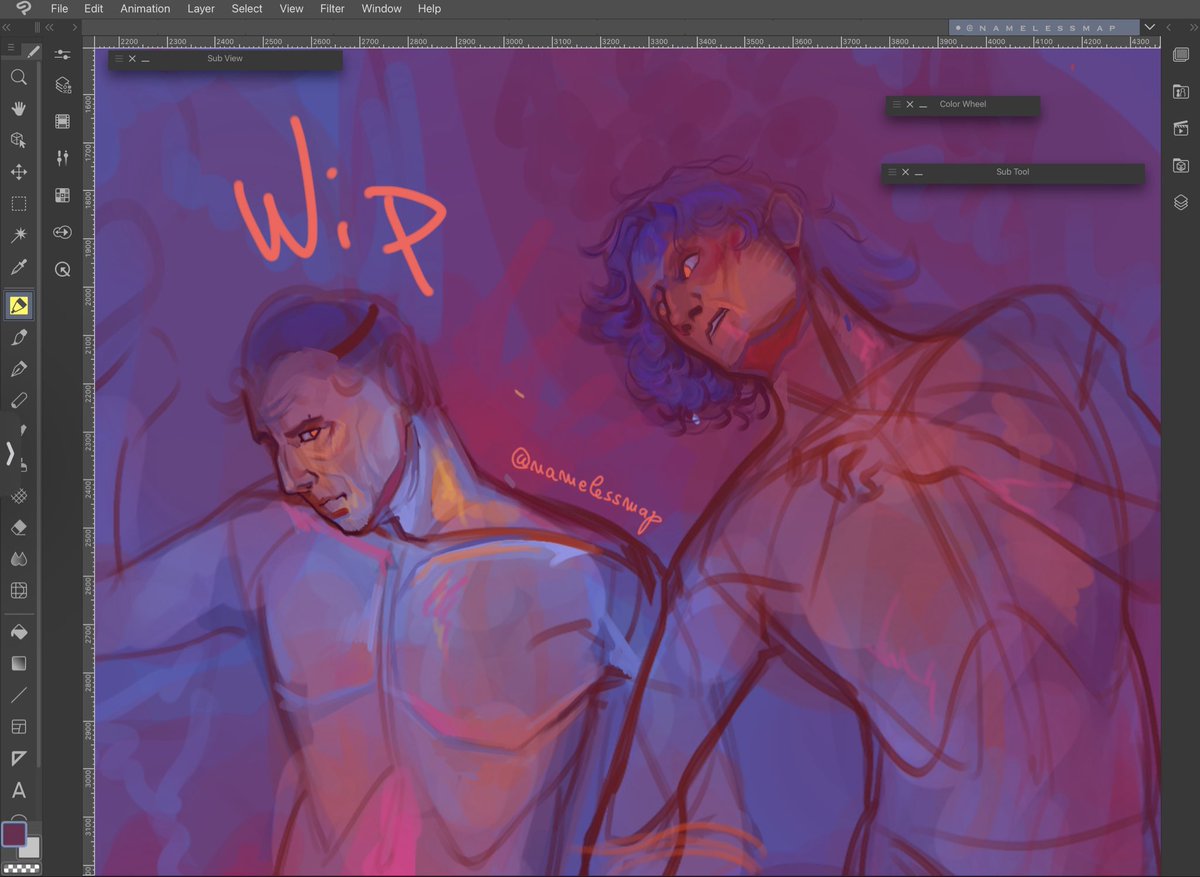
Task: Open the 3D object material folder icon
Action: pyautogui.click(x=1180, y=165)
